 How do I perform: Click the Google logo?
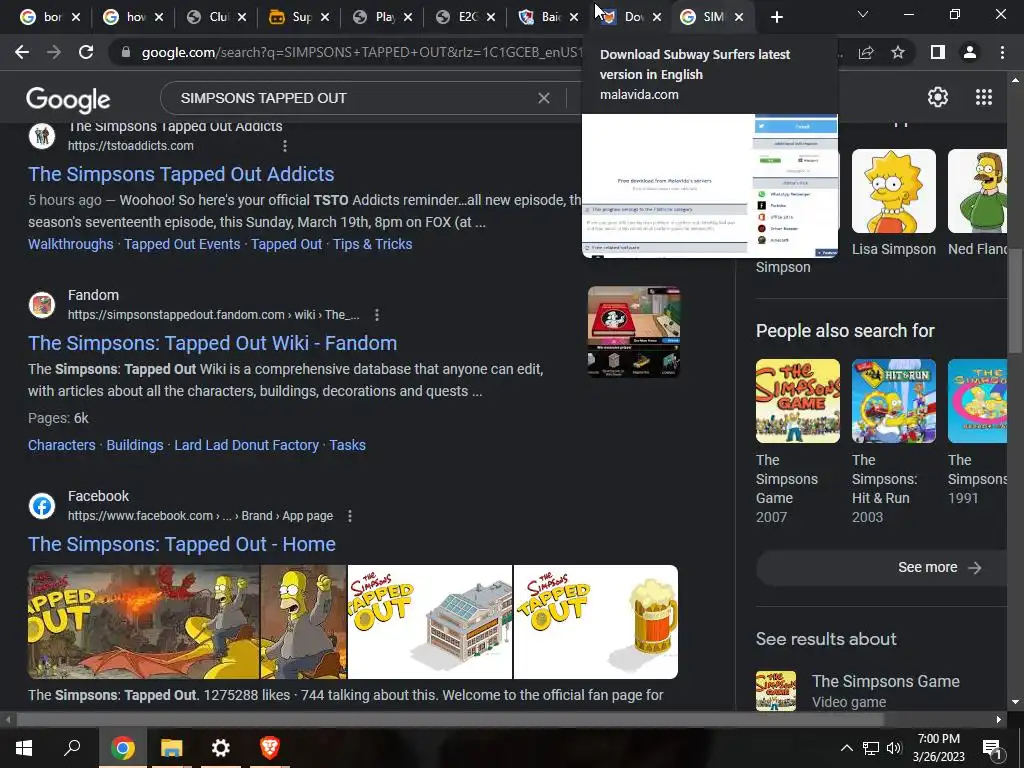point(68,99)
